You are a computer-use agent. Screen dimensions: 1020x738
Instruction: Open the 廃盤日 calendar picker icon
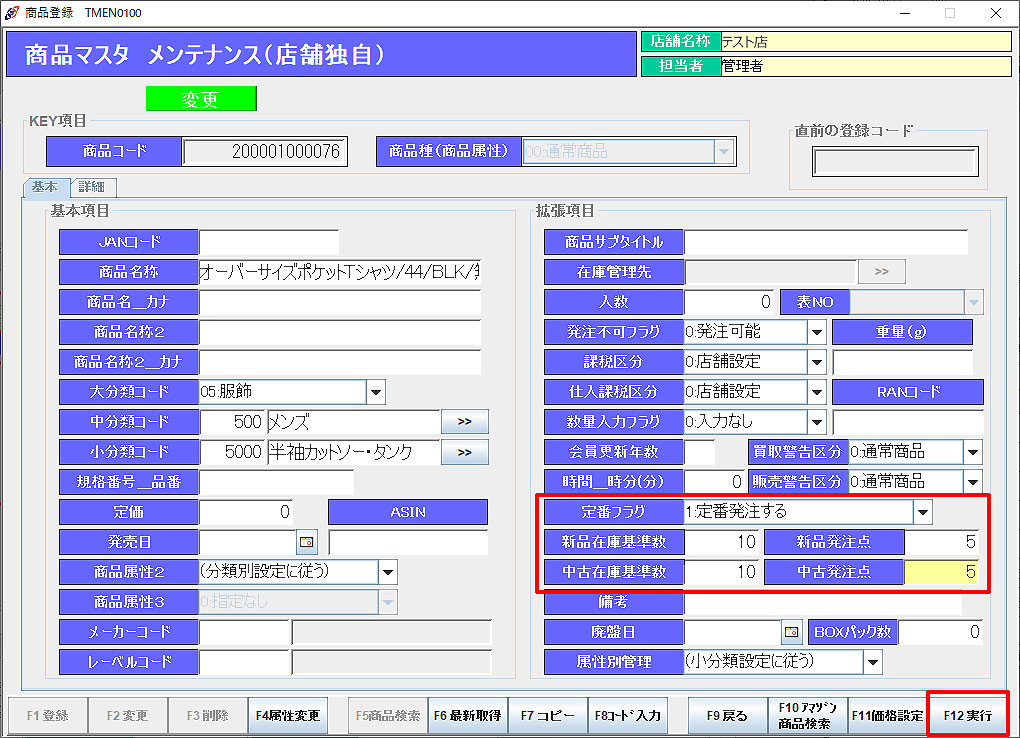click(x=792, y=632)
